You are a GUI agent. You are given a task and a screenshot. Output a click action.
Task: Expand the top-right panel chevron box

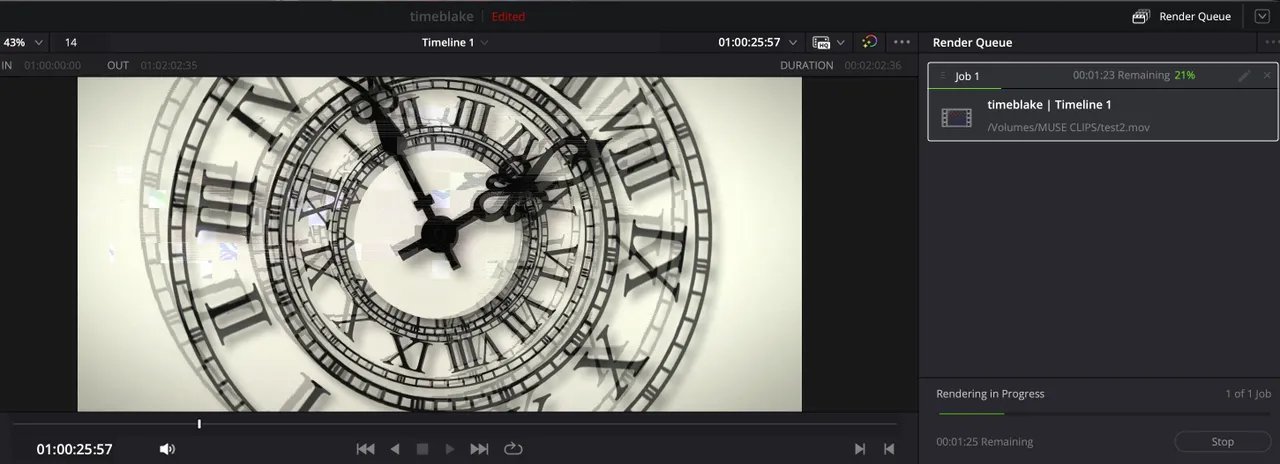click(x=1260, y=16)
